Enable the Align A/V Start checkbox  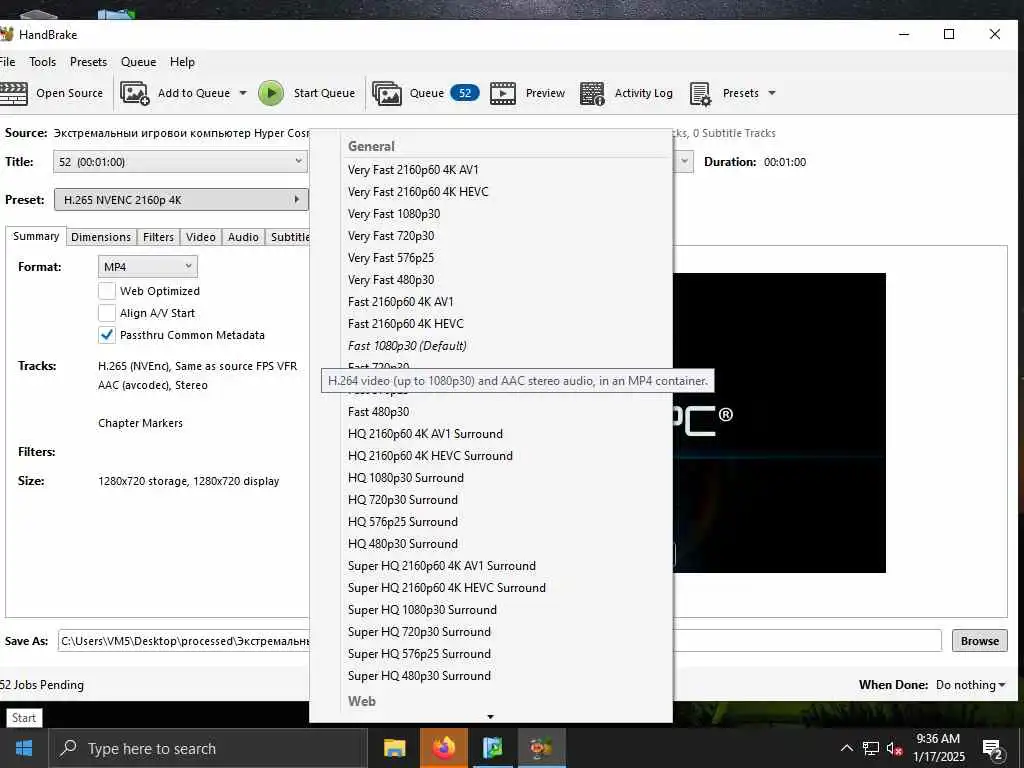tap(106, 313)
